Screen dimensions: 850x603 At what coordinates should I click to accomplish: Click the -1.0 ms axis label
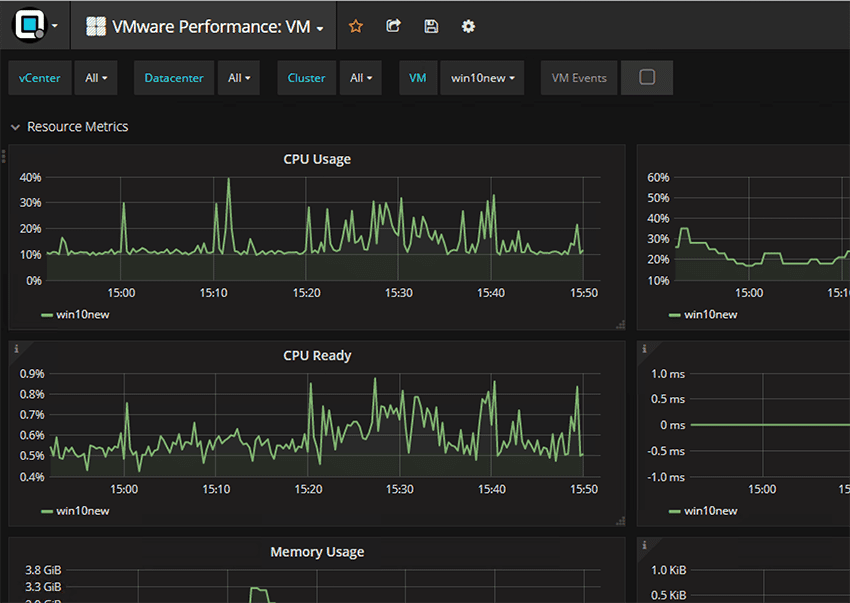point(666,477)
